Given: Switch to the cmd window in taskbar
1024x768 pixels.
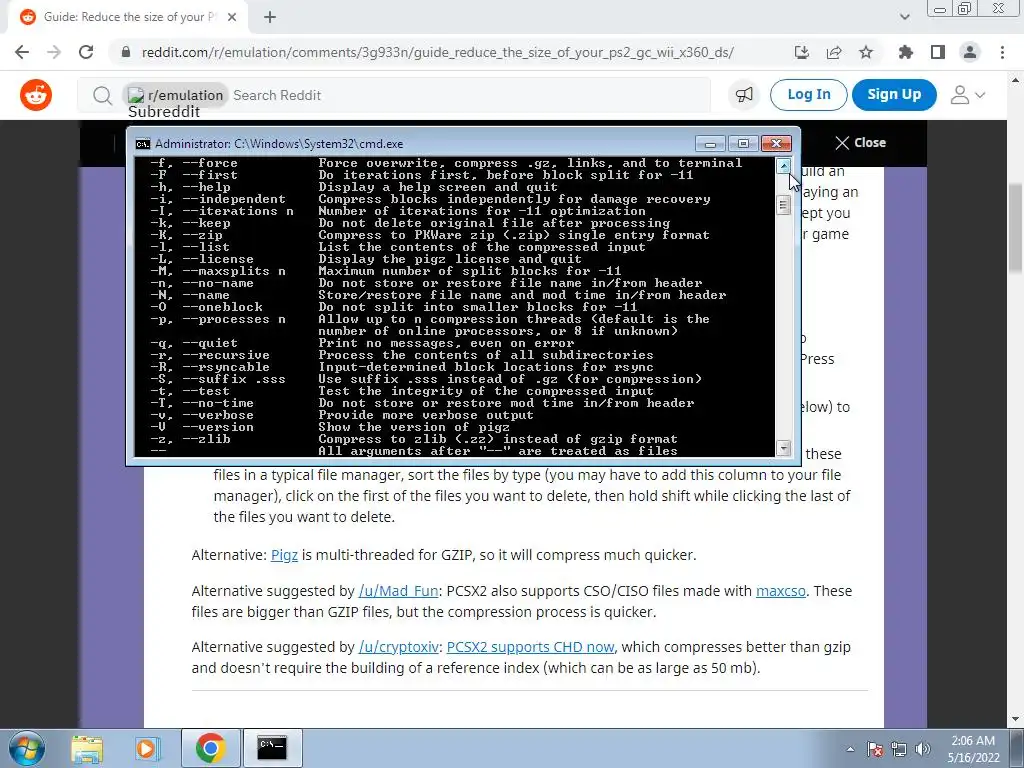Looking at the screenshot, I should coord(272,748).
